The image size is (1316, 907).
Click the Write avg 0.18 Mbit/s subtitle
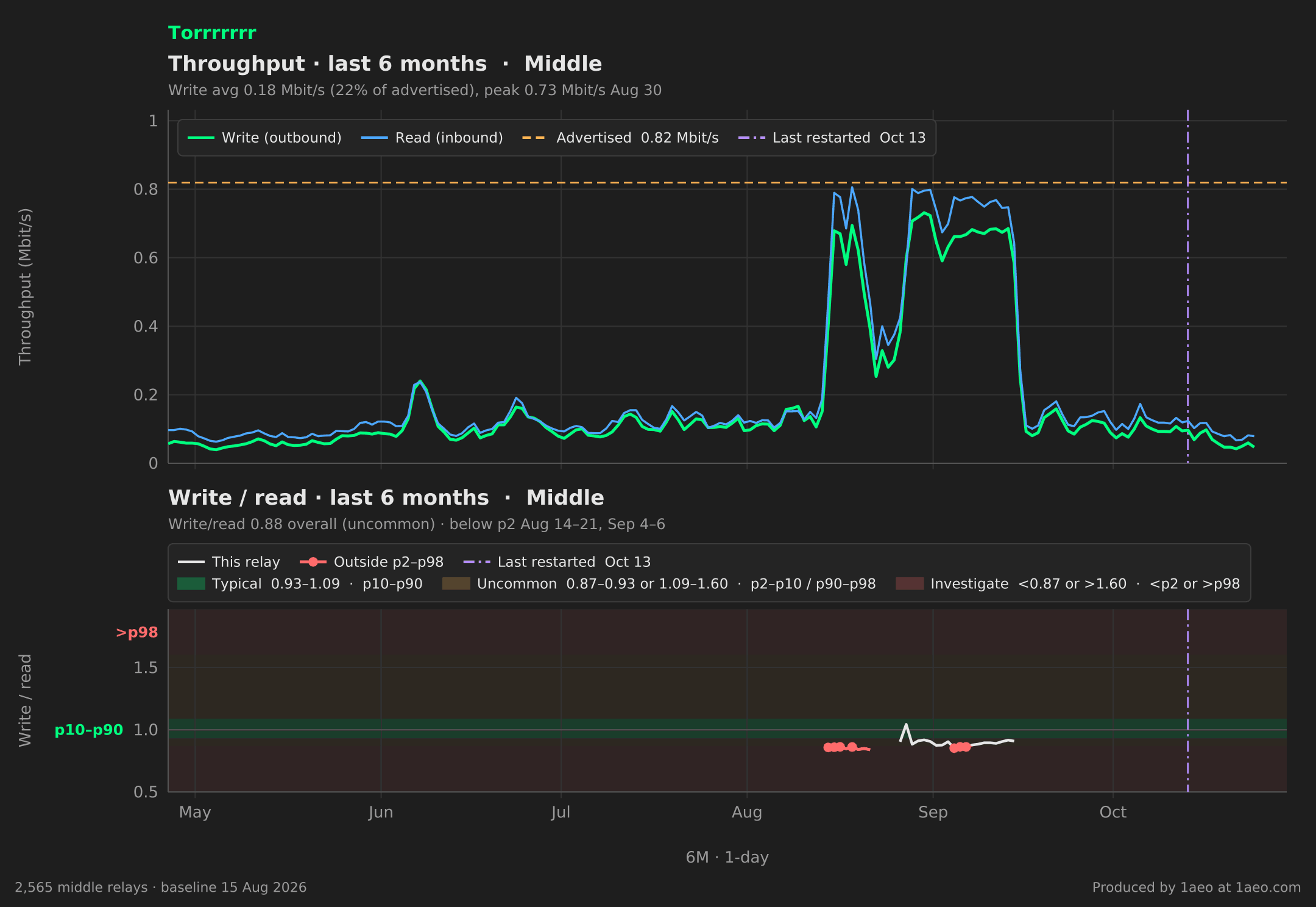pyautogui.click(x=415, y=90)
